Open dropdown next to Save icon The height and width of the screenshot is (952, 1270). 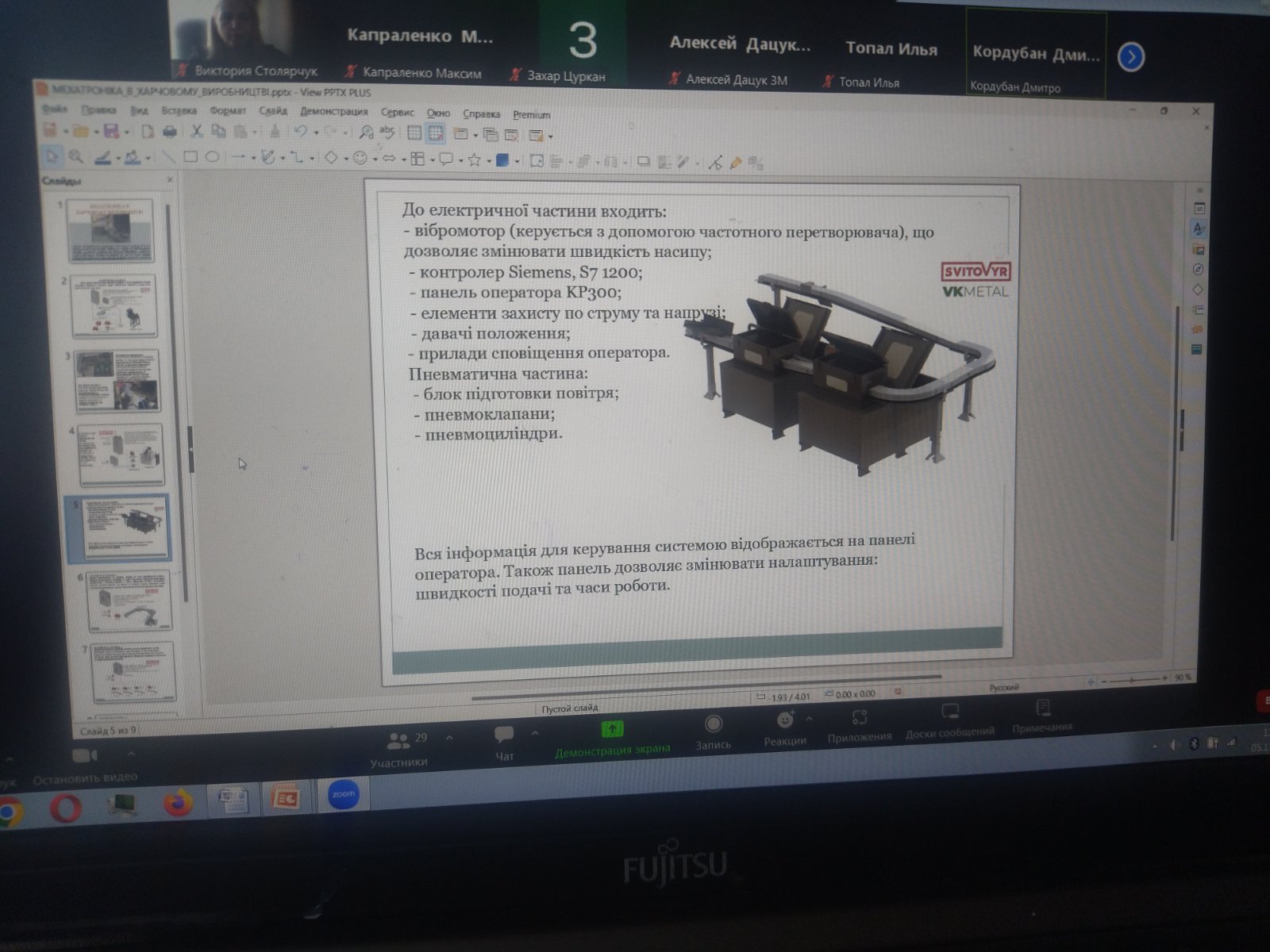click(x=127, y=132)
